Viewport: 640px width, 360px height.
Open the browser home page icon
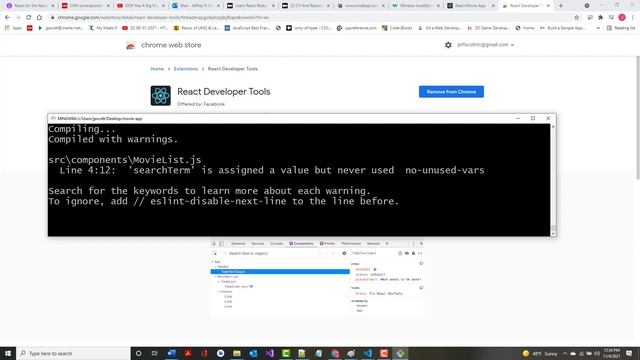39,18
